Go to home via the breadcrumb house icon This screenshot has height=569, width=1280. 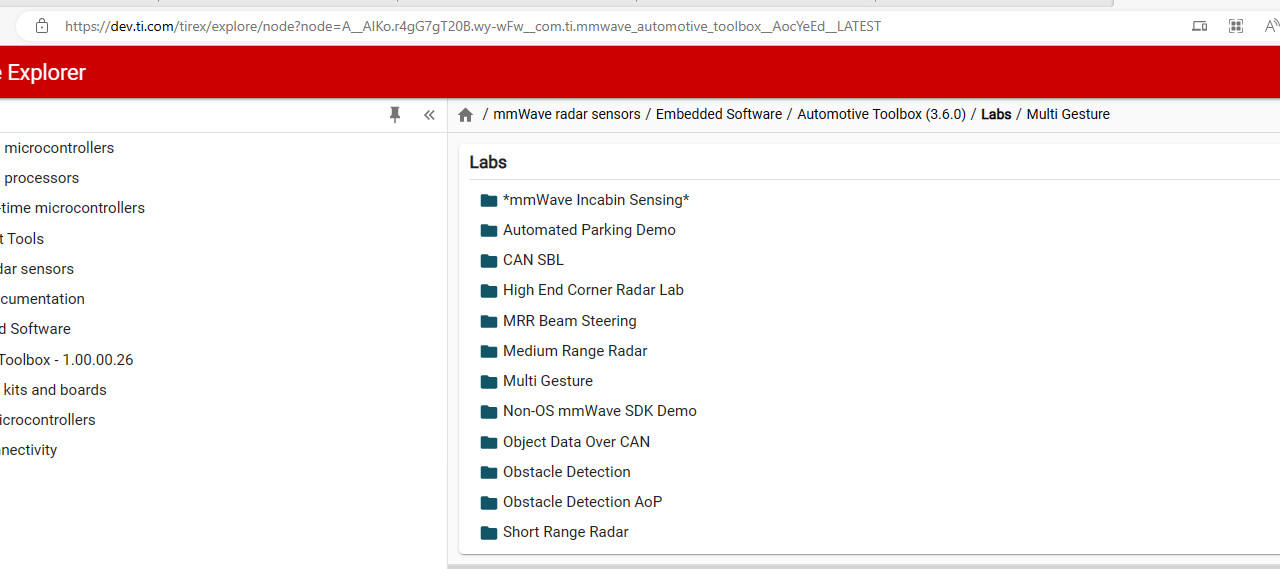[x=465, y=115]
